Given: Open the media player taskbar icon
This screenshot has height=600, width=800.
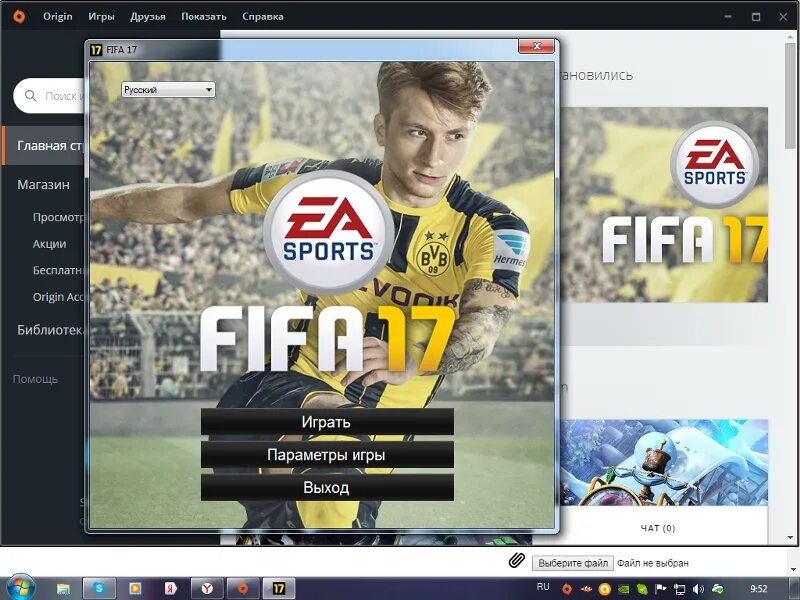Looking at the screenshot, I should point(135,589).
